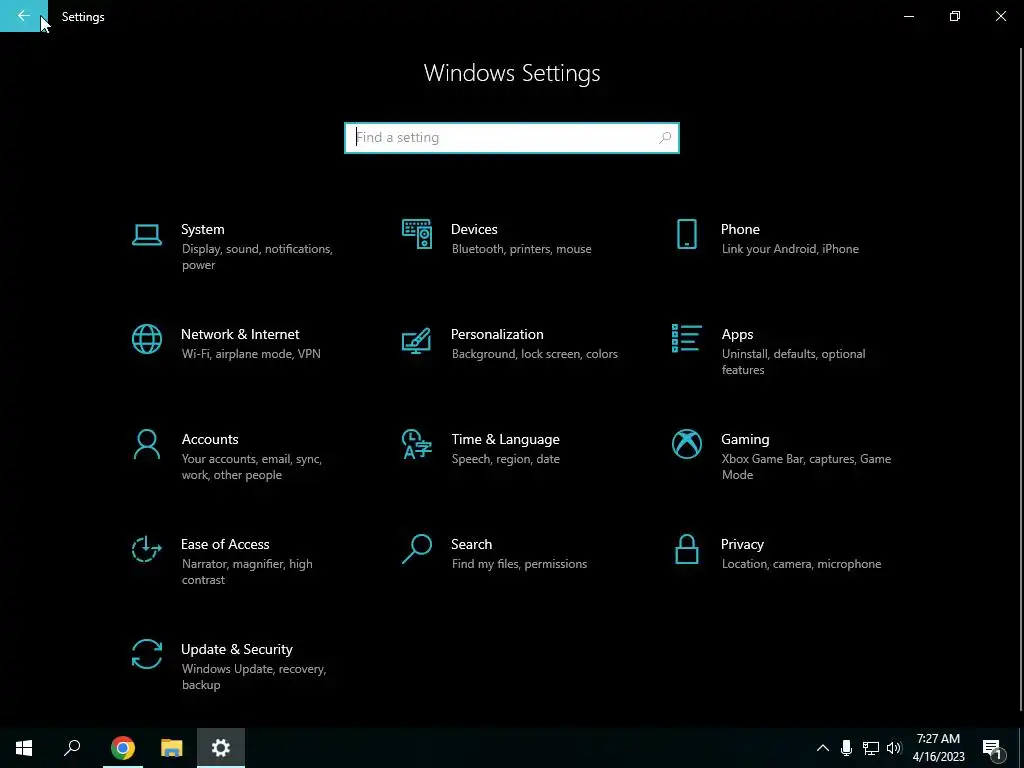The height and width of the screenshot is (768, 1024).
Task: Click the Settings gear taskbar icon
Action: click(221, 748)
